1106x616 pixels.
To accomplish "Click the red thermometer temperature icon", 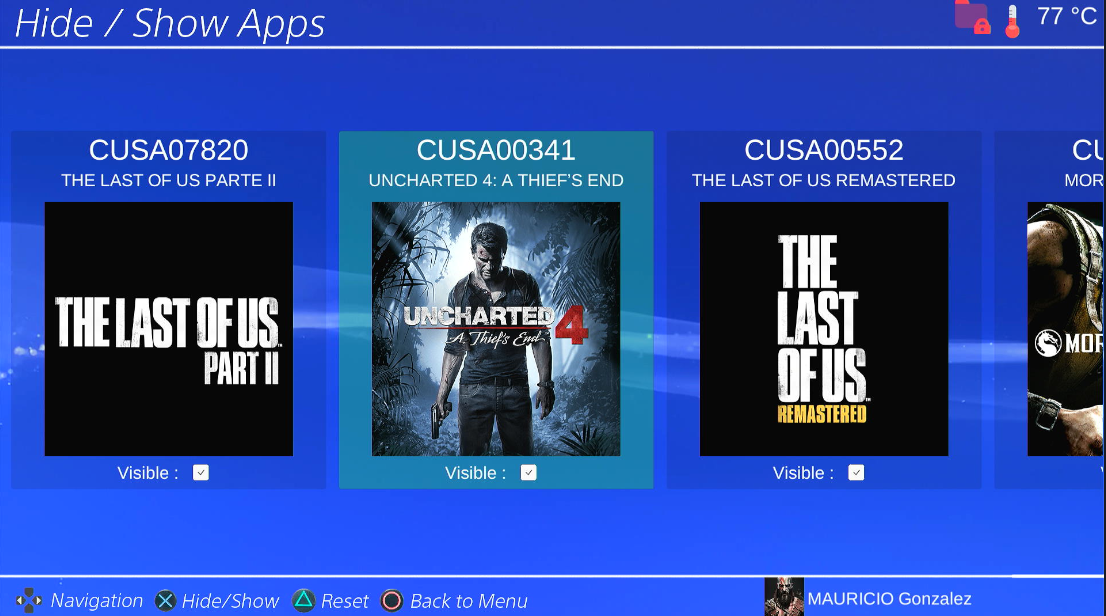I will [1012, 21].
